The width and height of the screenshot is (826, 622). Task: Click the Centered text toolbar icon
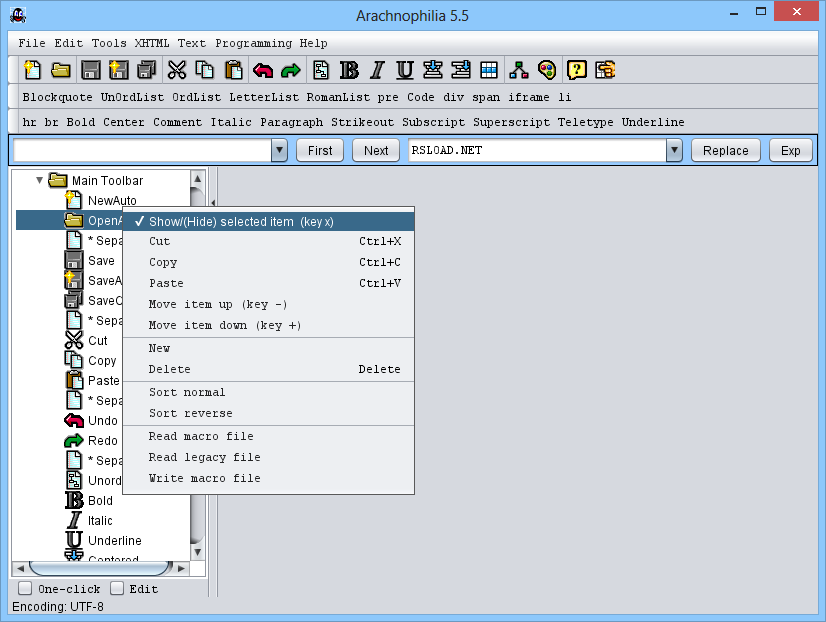click(x=432, y=70)
